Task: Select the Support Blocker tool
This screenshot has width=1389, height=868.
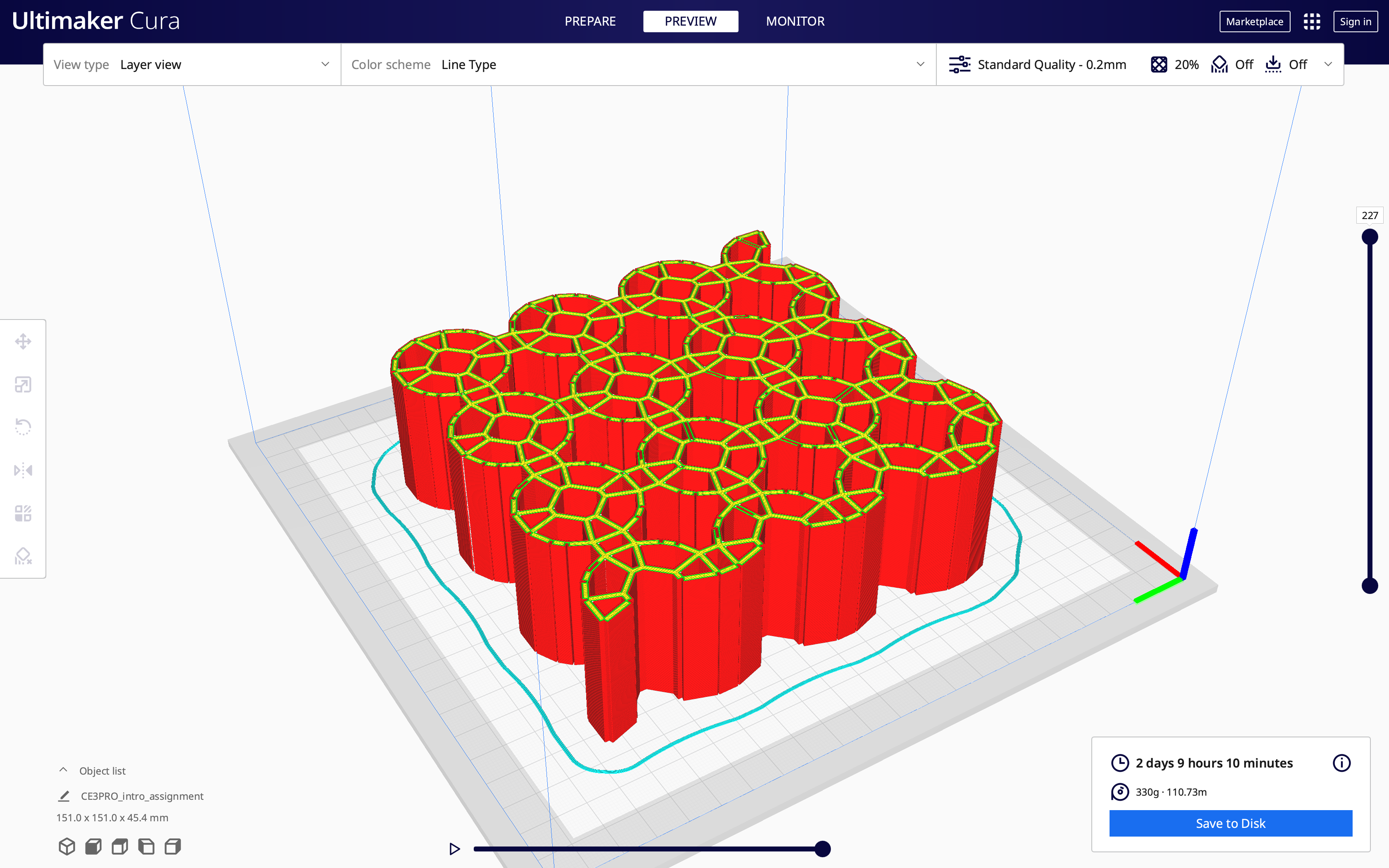Action: 23,556
